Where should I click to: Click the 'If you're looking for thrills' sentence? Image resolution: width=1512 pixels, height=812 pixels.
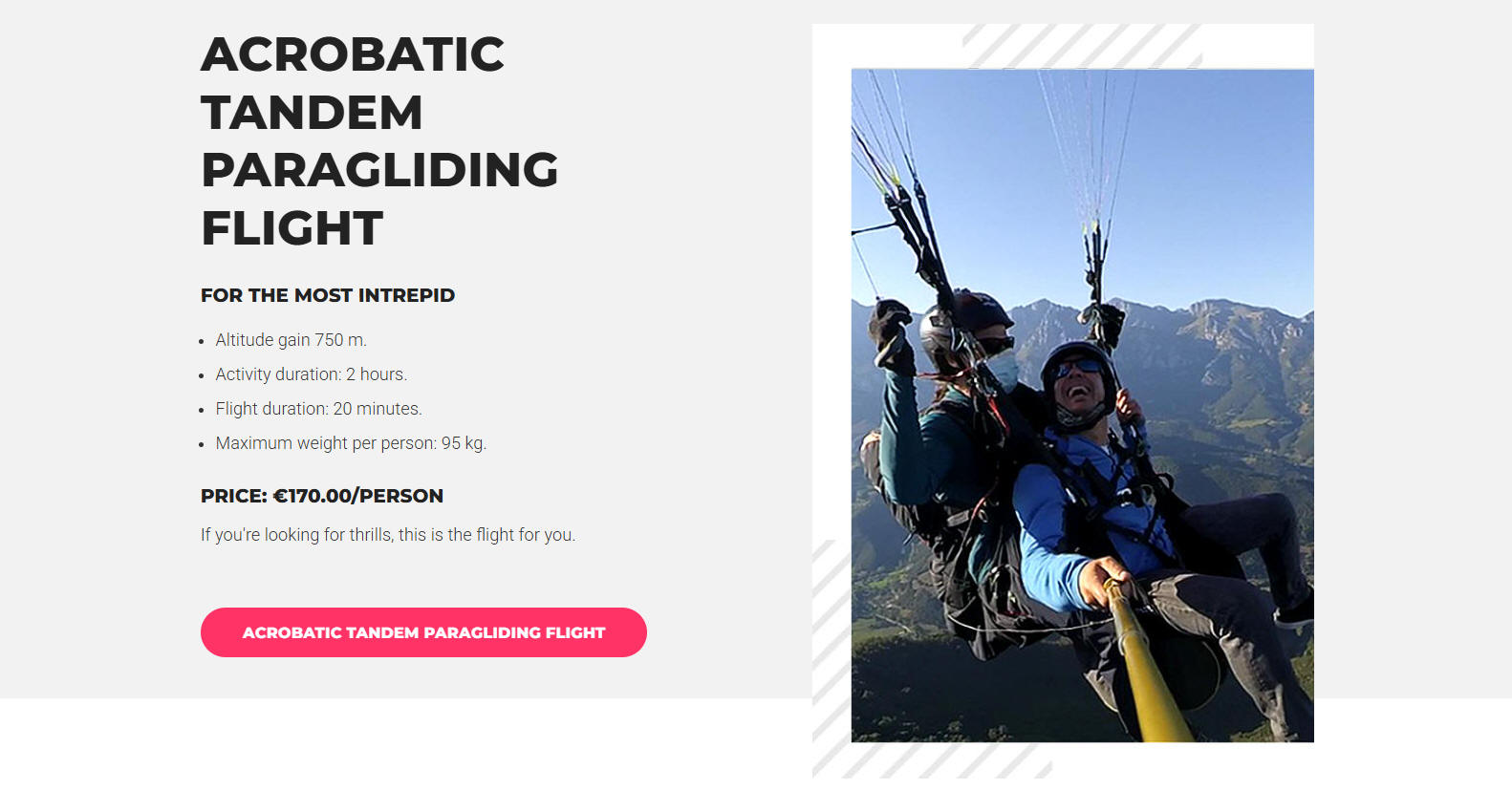(x=388, y=535)
